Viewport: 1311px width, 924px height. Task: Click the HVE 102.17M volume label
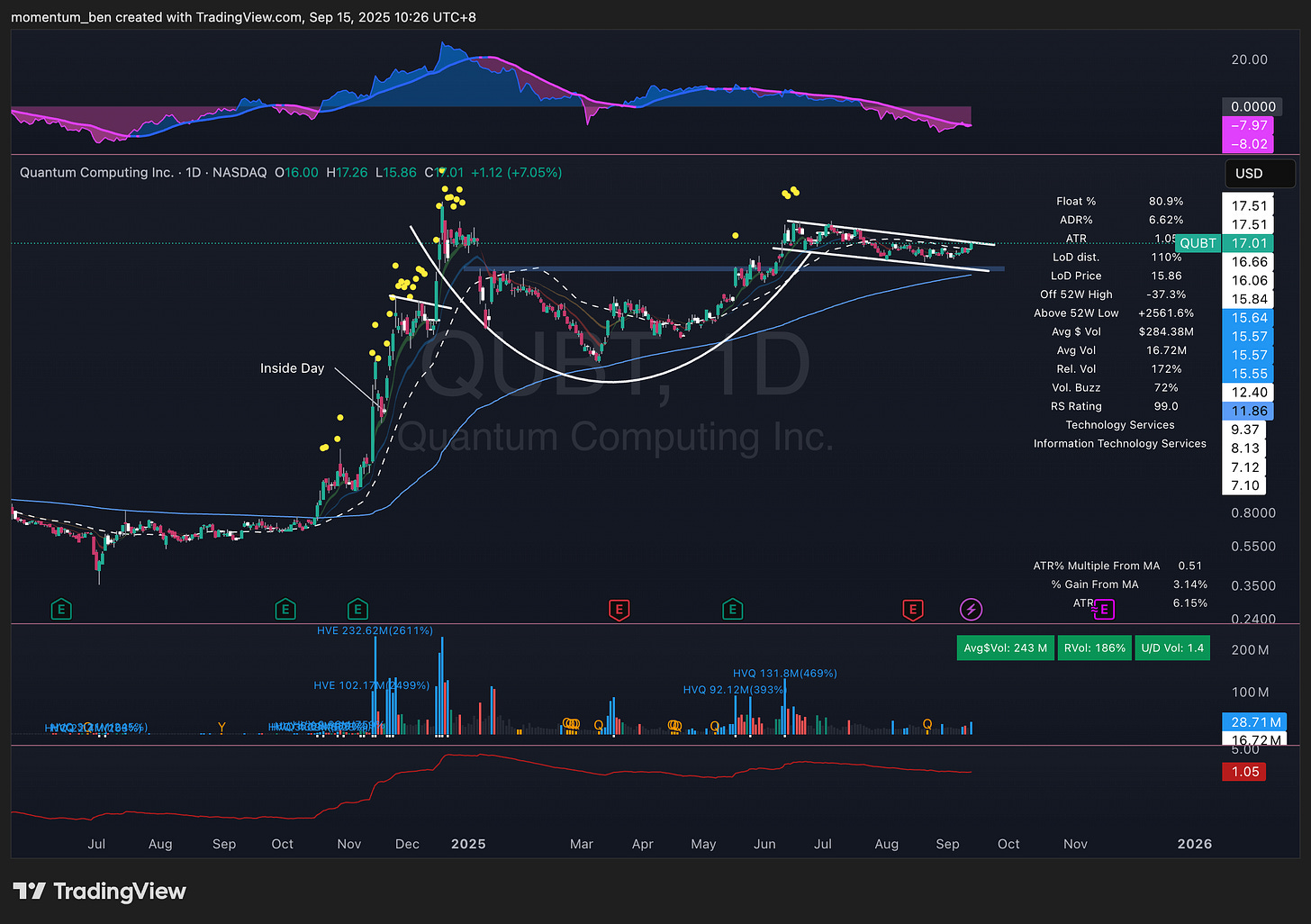click(x=371, y=685)
